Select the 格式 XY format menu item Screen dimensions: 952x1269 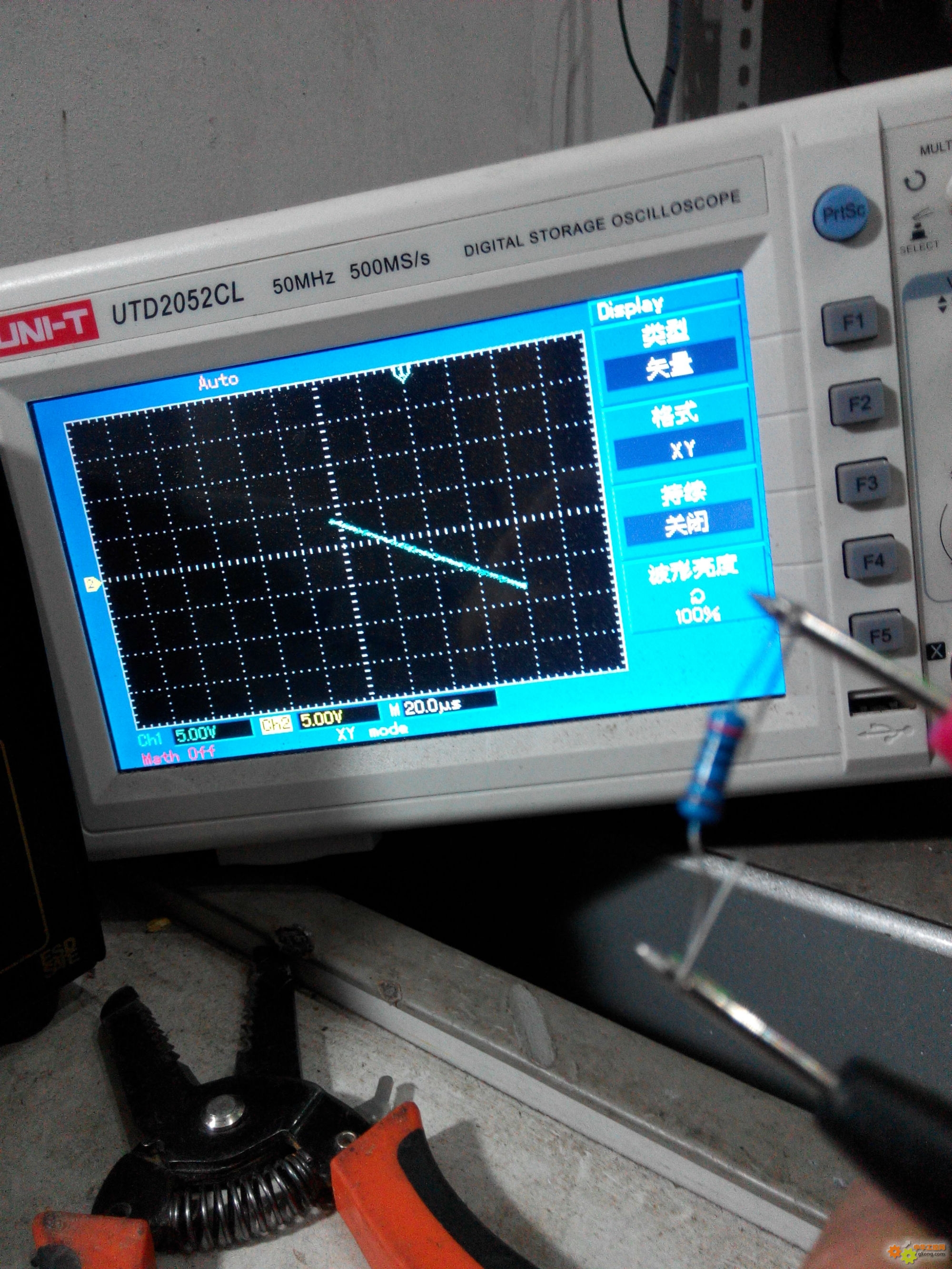(678, 433)
